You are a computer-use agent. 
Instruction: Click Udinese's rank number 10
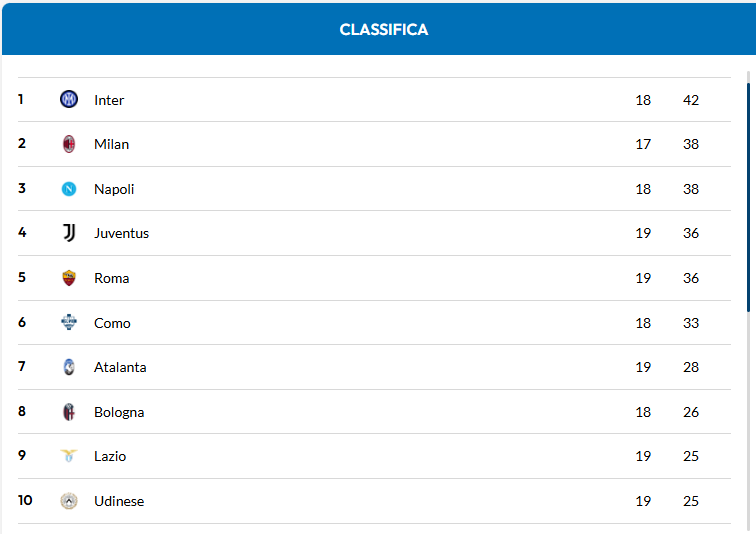point(25,501)
